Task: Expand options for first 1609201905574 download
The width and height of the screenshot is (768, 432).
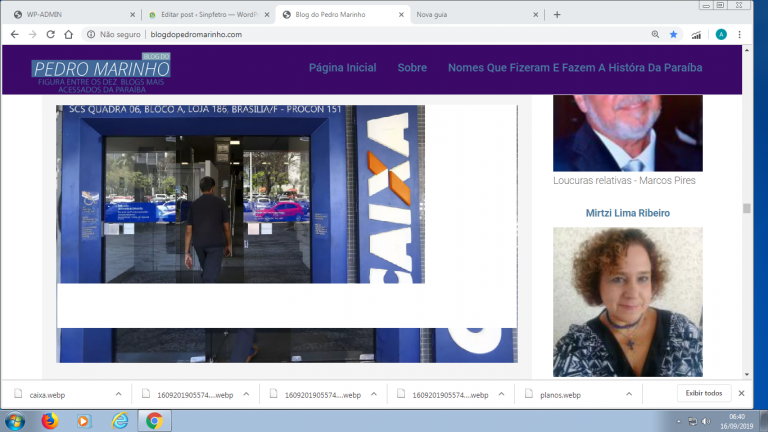Action: pos(246,394)
